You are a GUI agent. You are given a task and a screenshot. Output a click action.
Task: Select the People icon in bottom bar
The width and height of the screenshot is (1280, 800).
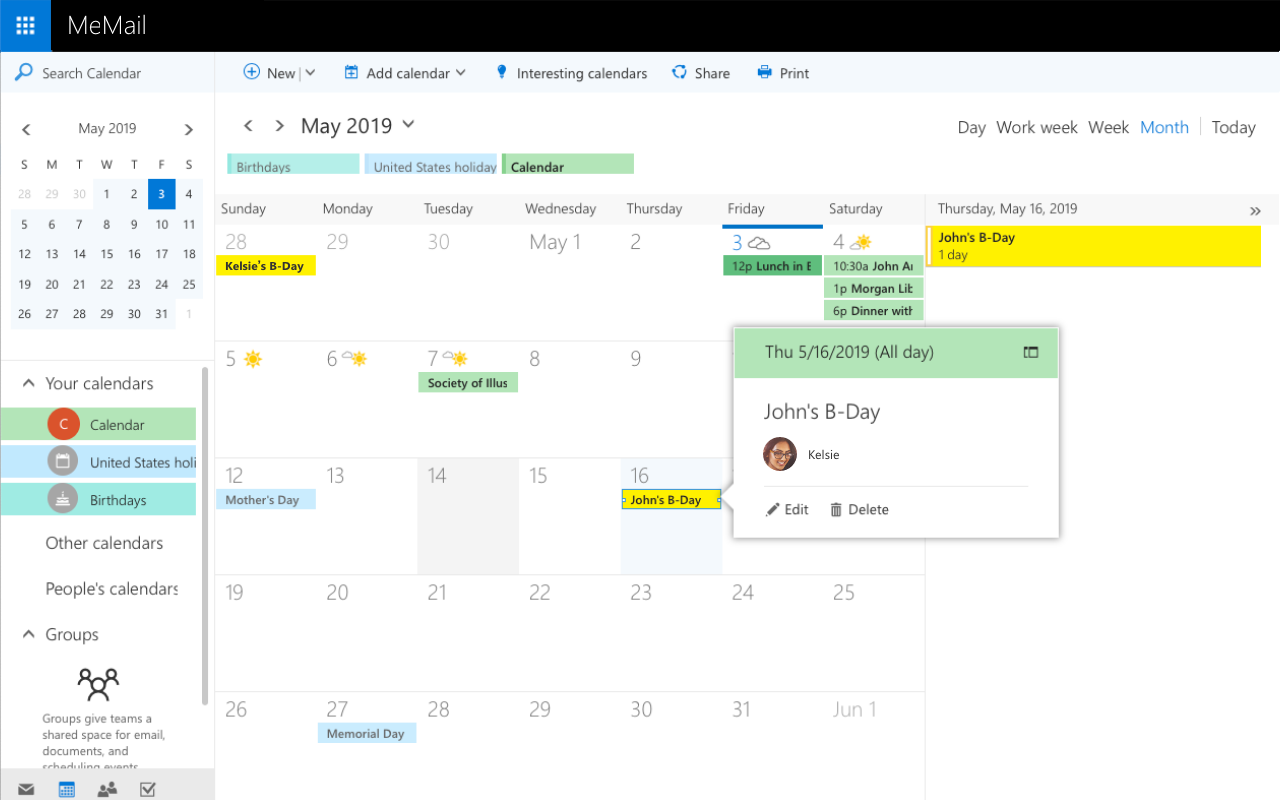coord(107,789)
